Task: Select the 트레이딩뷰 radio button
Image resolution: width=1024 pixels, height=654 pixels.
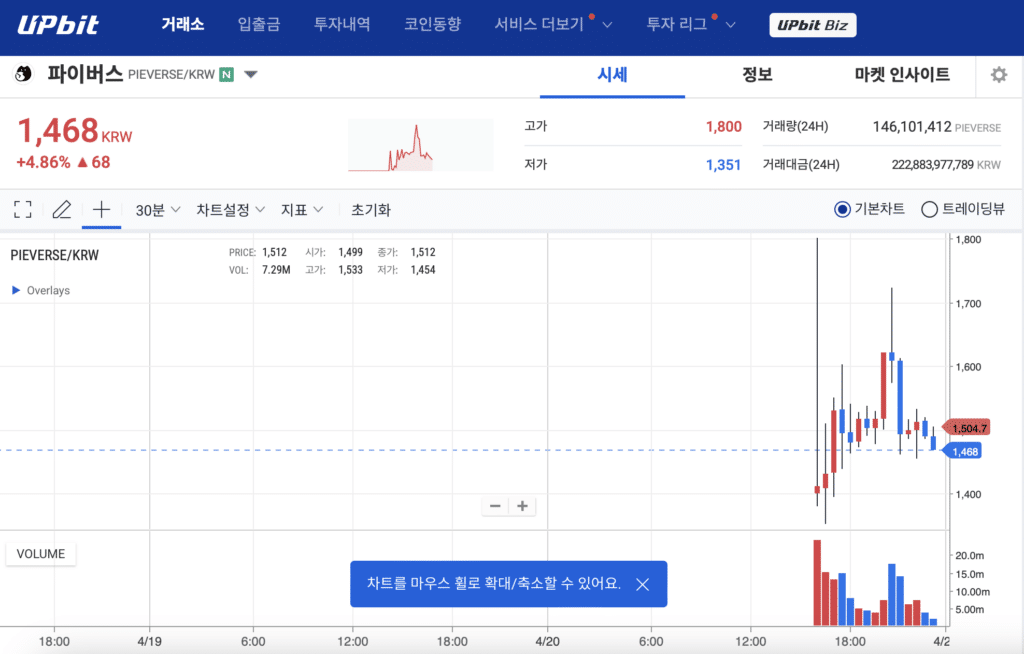Action: point(929,209)
